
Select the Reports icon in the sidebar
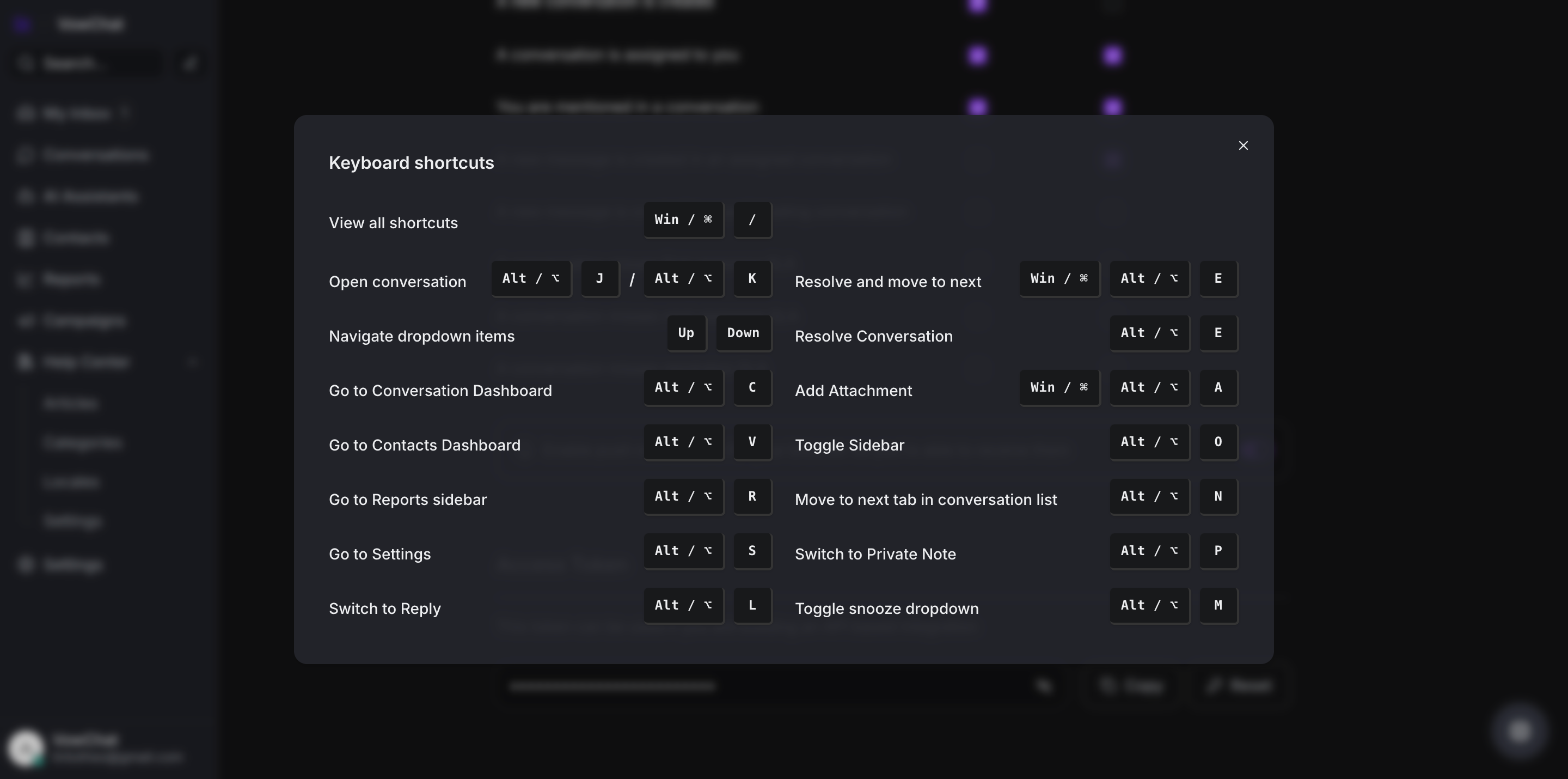(25, 279)
